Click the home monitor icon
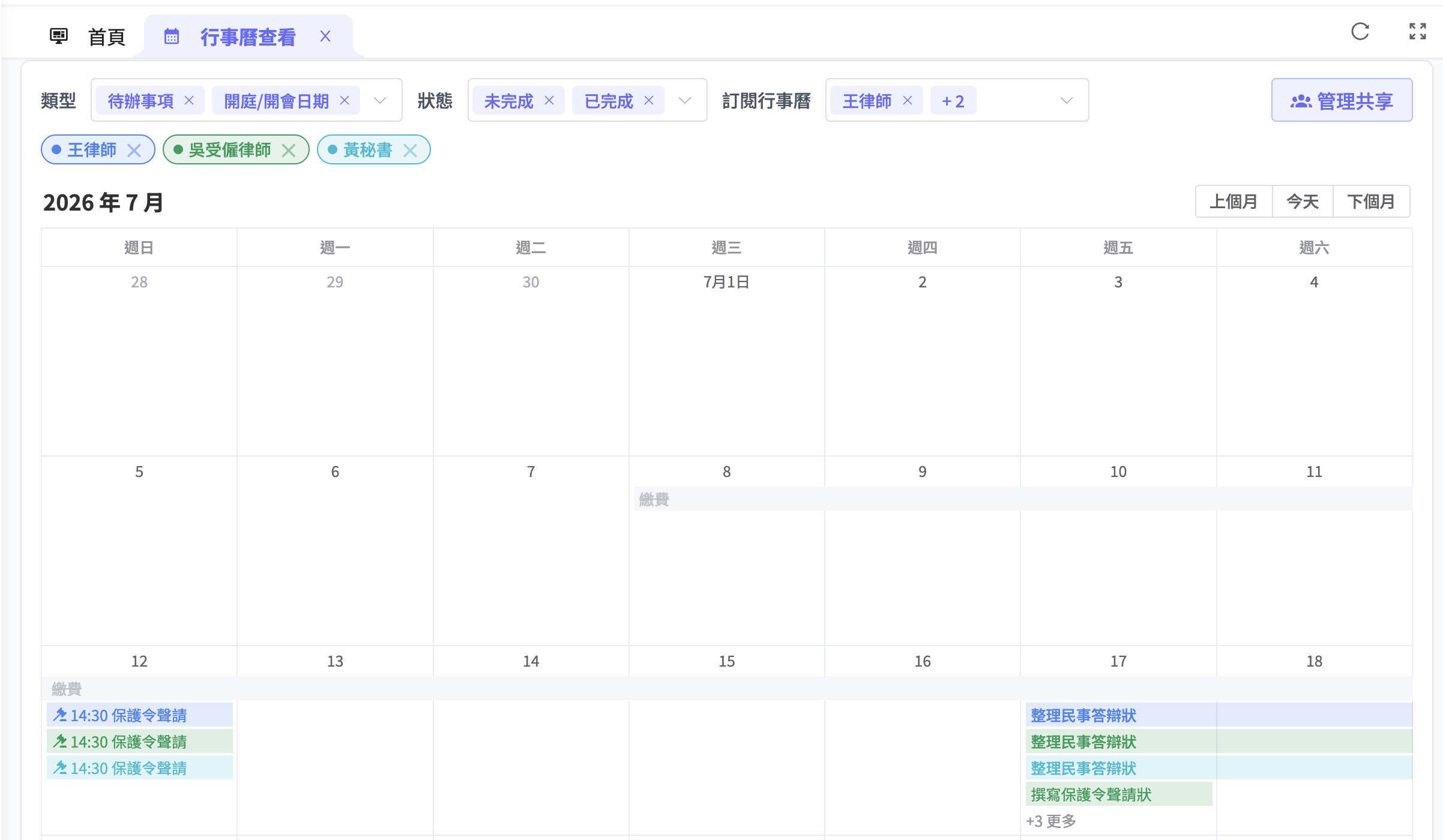The width and height of the screenshot is (1443, 840). [x=59, y=37]
